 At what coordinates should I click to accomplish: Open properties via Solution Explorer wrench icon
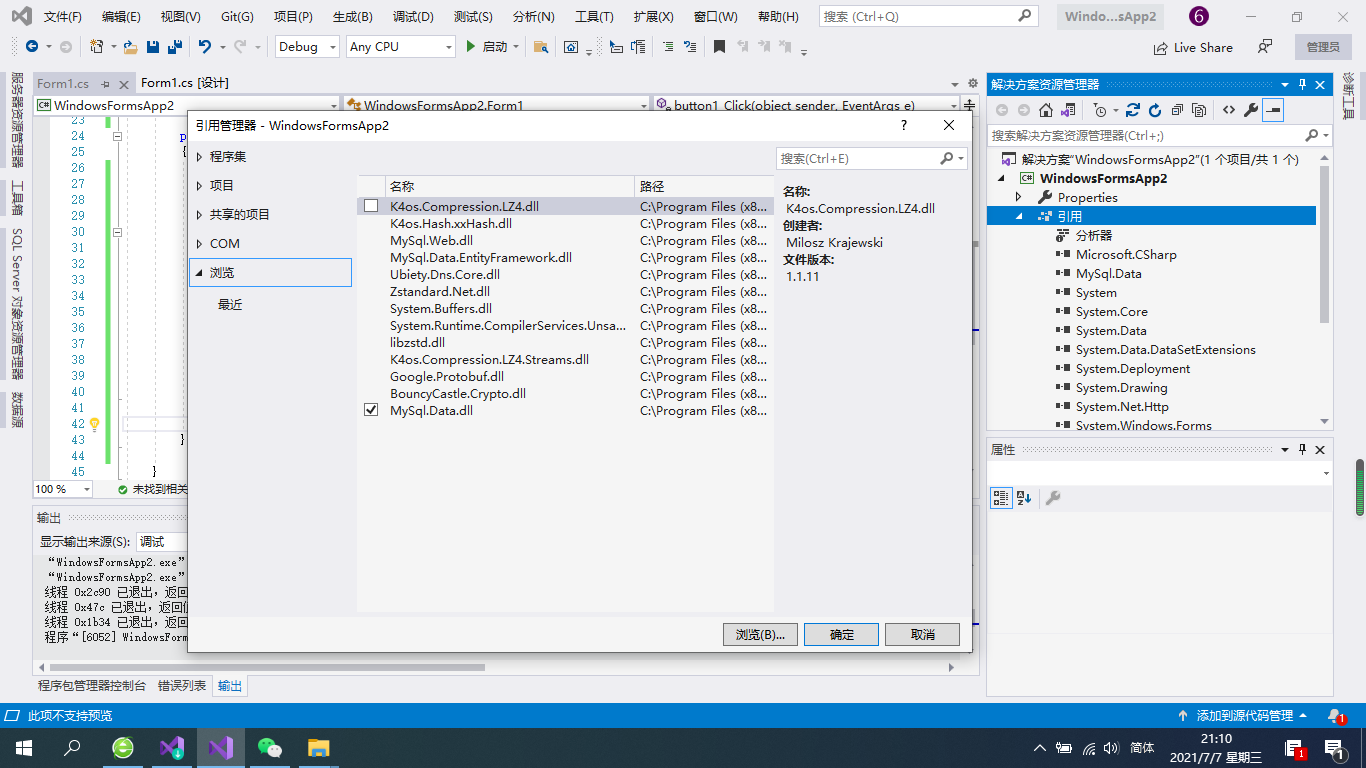pyautogui.click(x=1251, y=110)
